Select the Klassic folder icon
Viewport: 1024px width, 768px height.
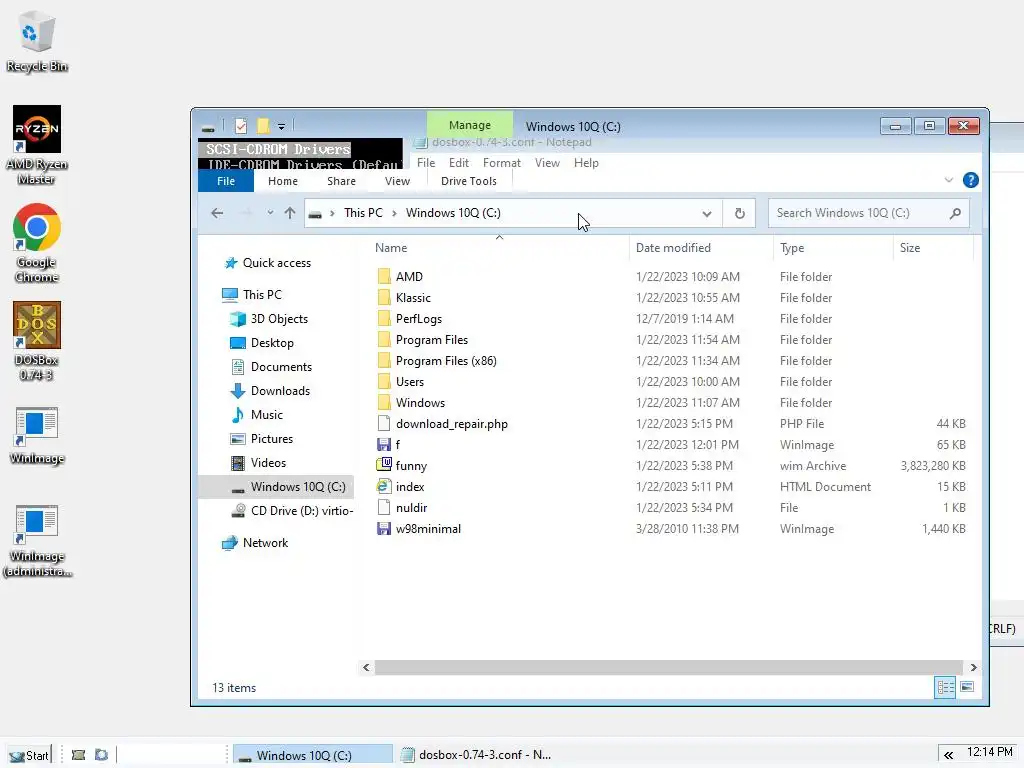click(x=384, y=297)
